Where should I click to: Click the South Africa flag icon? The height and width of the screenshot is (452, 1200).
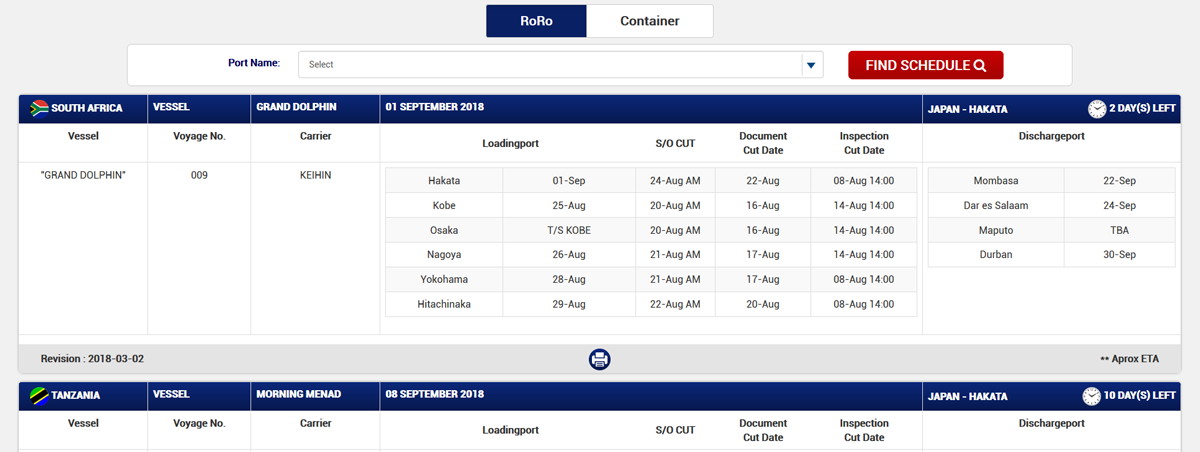point(40,108)
